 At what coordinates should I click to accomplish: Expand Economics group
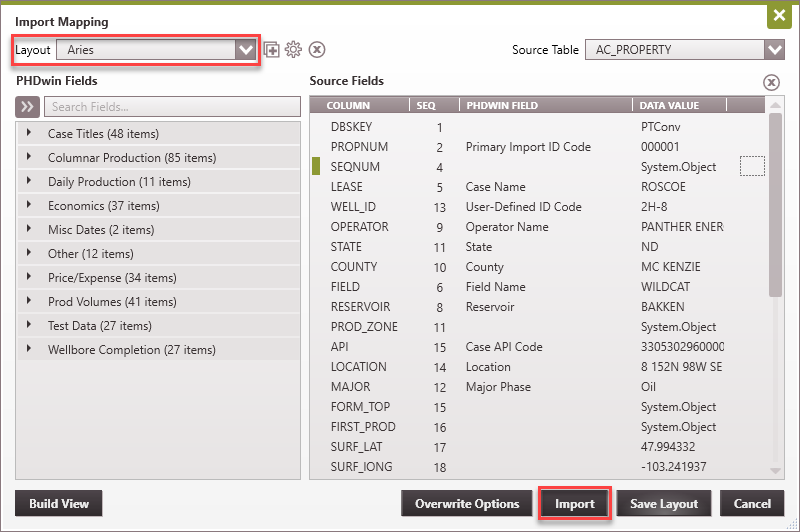coord(29,205)
